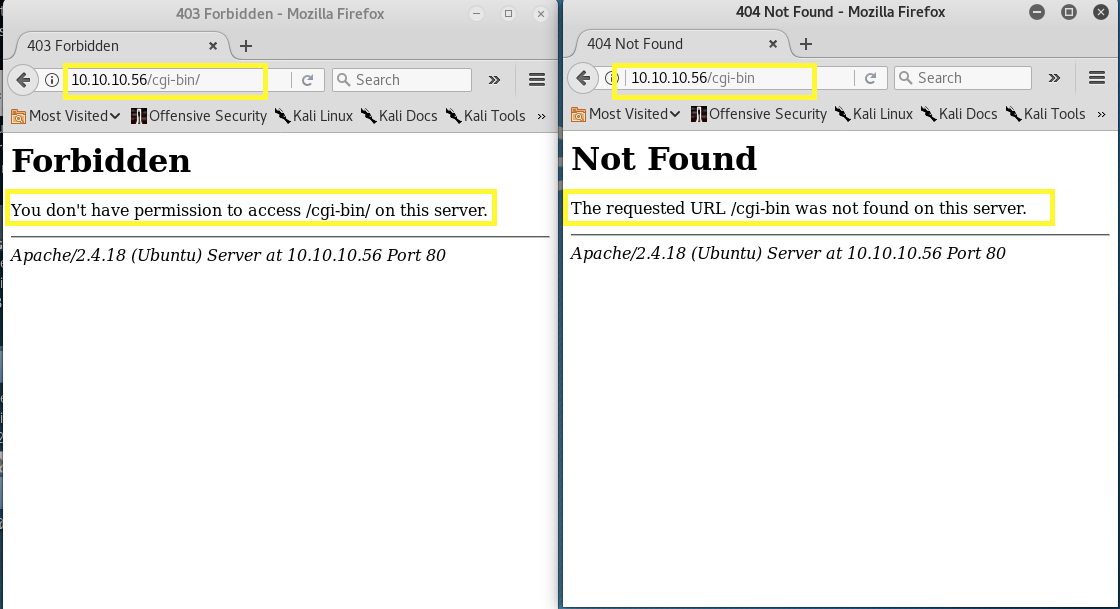Open hamburger menu in the 403 Forbidden window

coord(536,80)
